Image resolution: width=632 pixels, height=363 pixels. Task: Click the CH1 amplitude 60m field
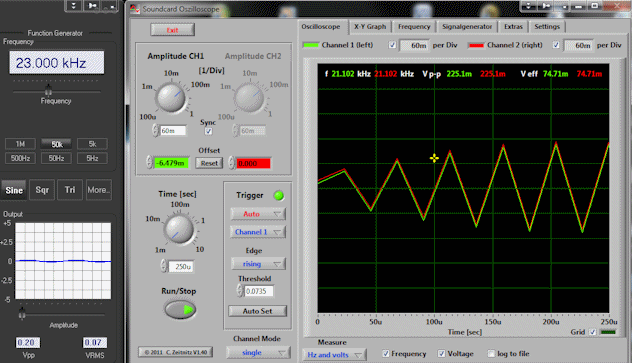coord(173,131)
